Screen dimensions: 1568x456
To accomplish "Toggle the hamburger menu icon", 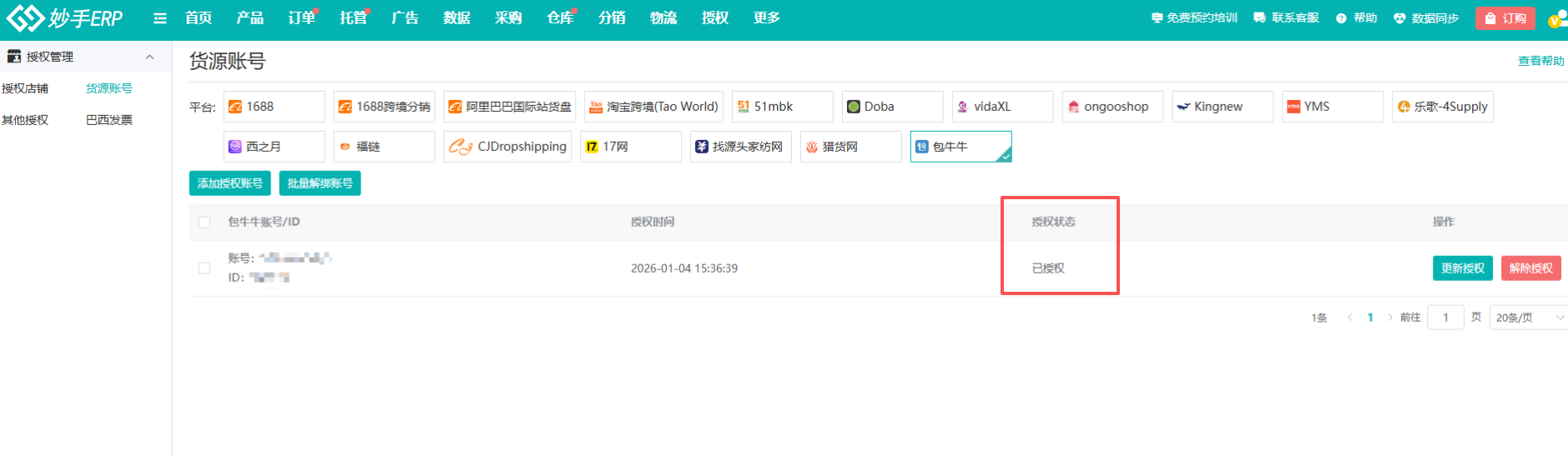I will (160, 18).
